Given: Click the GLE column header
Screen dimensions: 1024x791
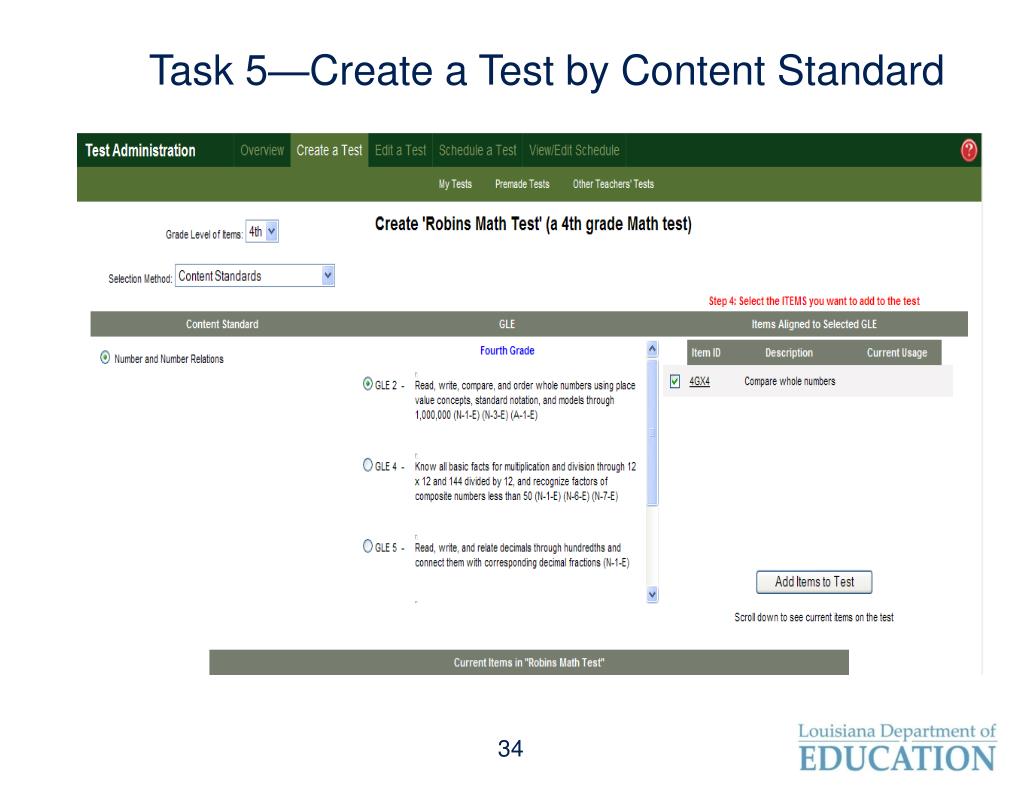Looking at the screenshot, I should [x=507, y=324].
